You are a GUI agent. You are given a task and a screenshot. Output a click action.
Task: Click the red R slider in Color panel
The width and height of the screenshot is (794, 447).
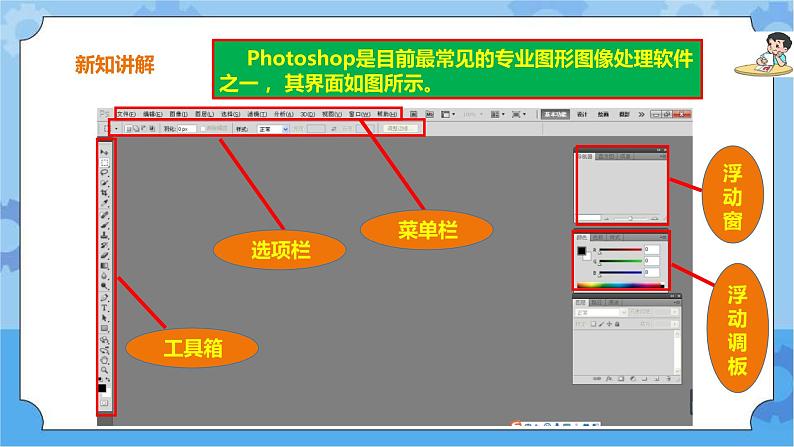pos(620,250)
